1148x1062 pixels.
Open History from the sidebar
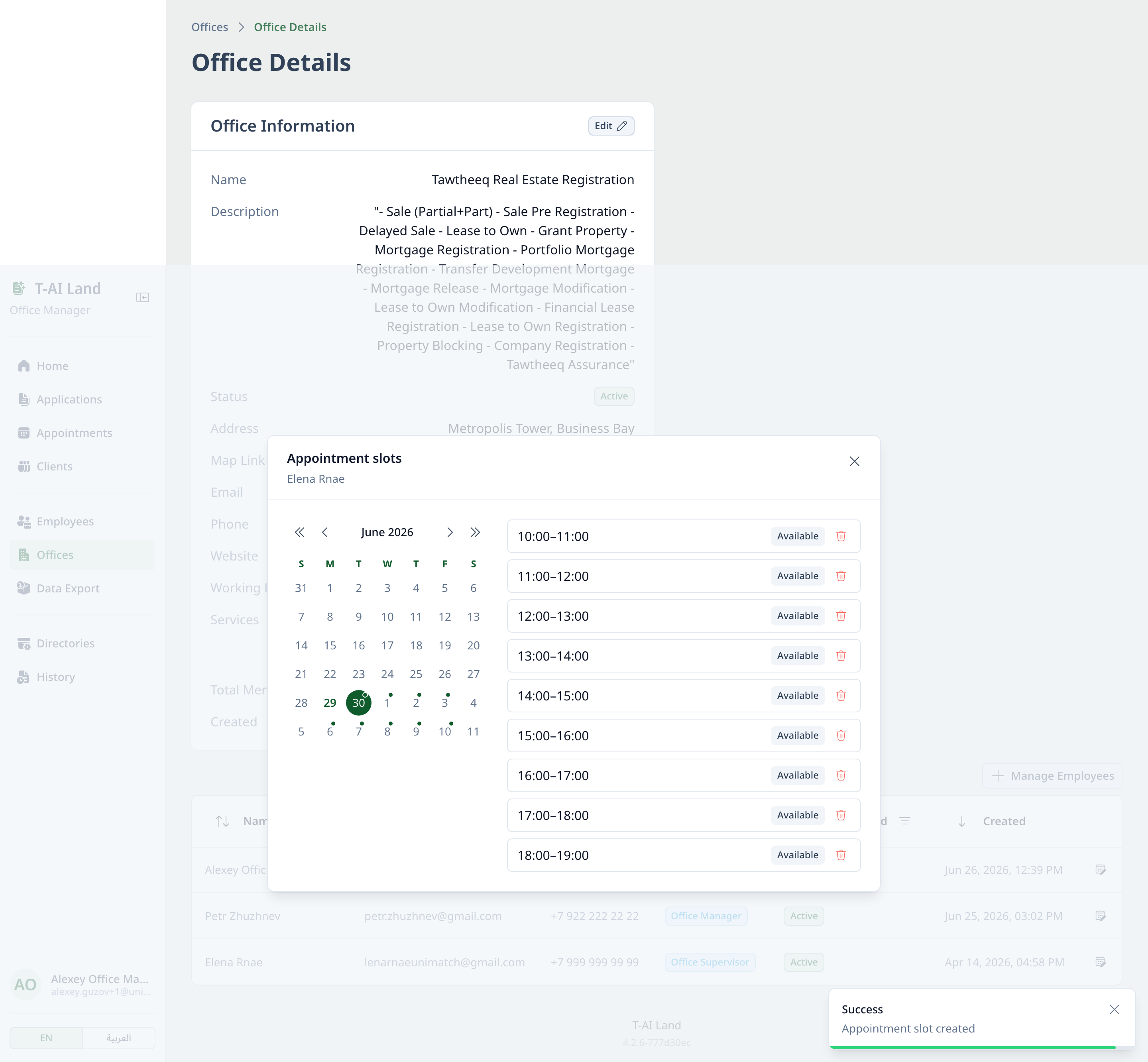click(83, 677)
